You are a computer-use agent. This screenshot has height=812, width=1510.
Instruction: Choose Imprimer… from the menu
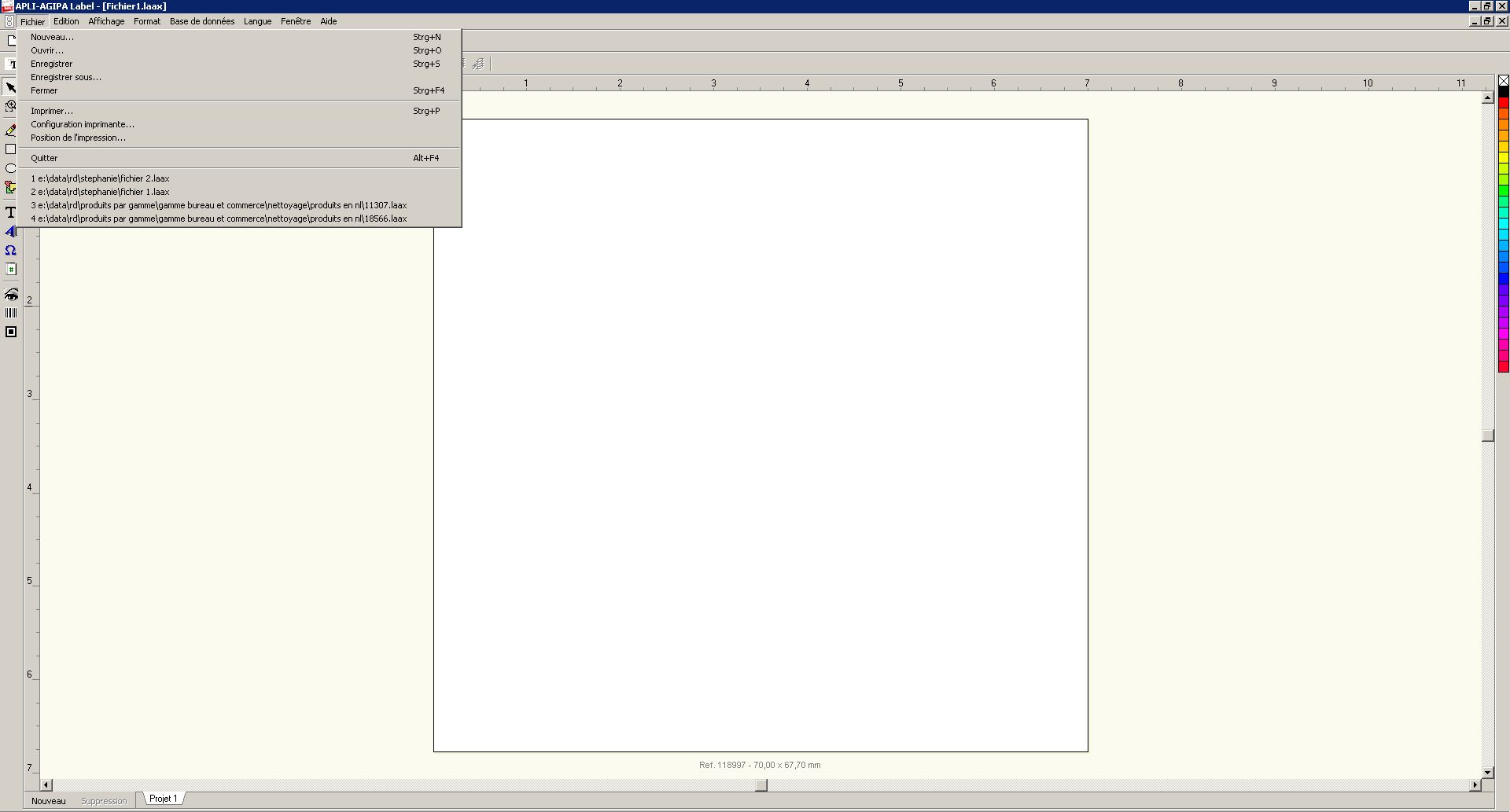point(52,111)
